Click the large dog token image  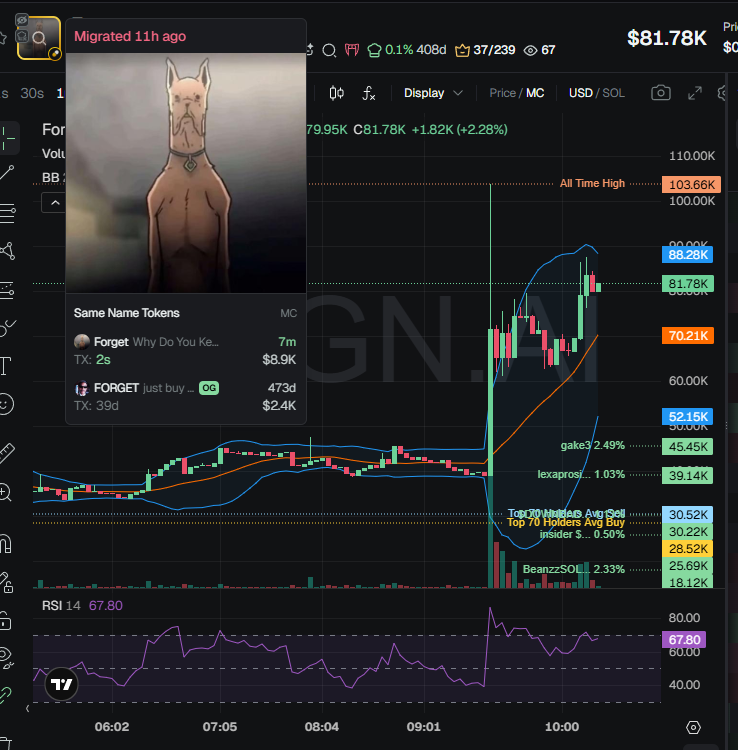186,173
